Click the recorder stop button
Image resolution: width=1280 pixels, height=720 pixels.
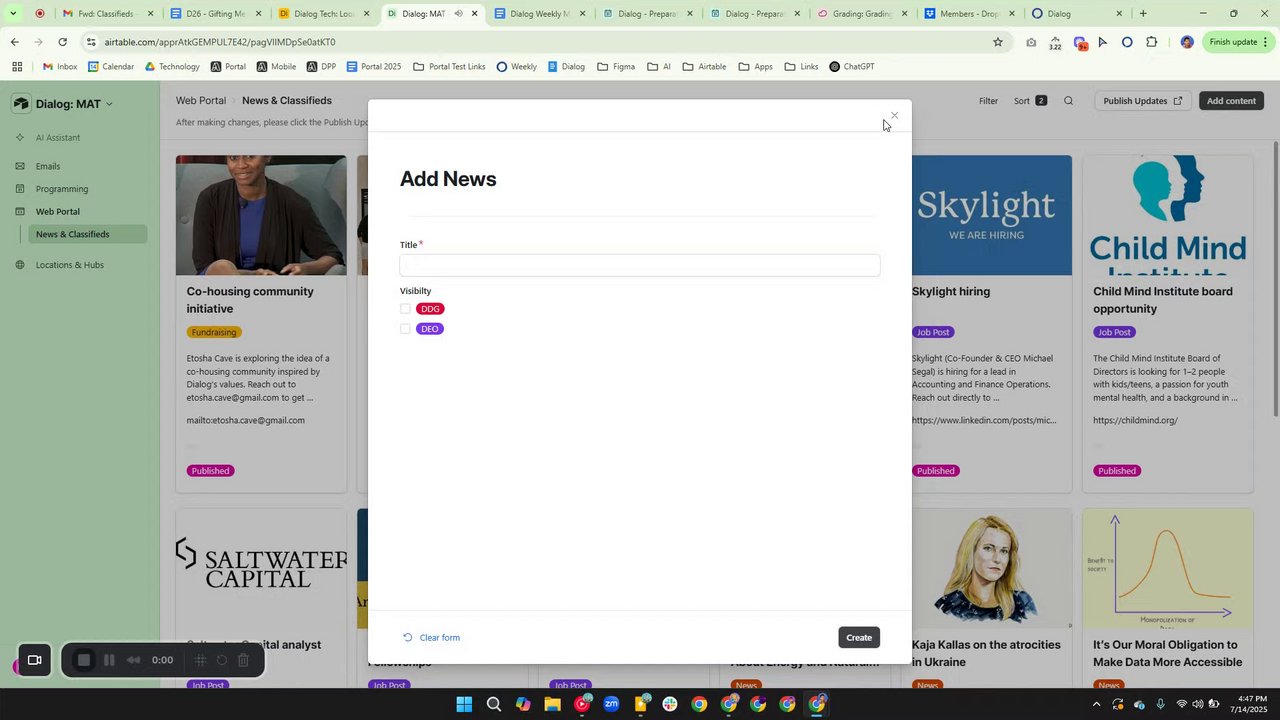click(x=84, y=660)
